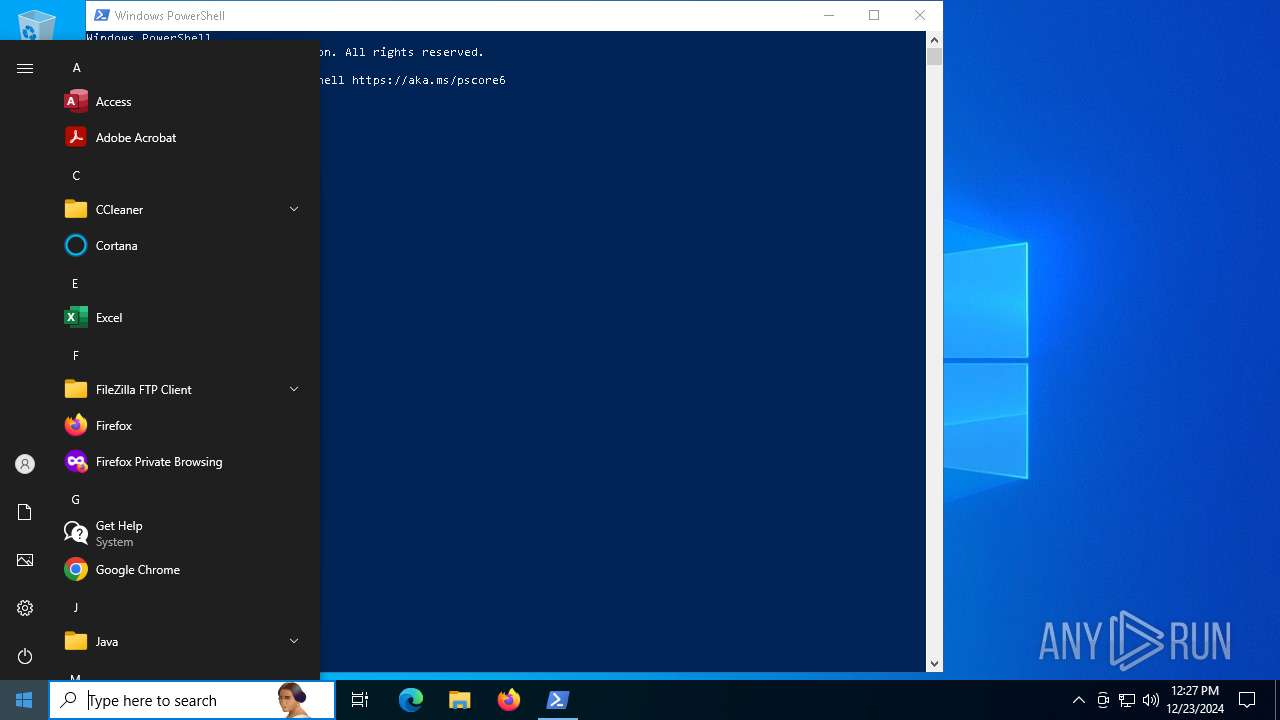Close the PowerShell window

click(920, 15)
